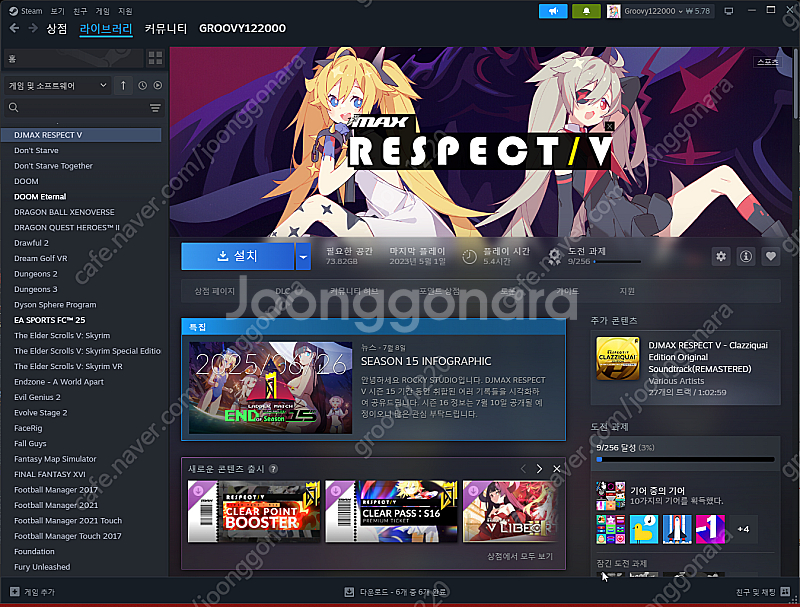The height and width of the screenshot is (607, 800).
Task: Toggle sort order with the up arrow
Action: 123,86
